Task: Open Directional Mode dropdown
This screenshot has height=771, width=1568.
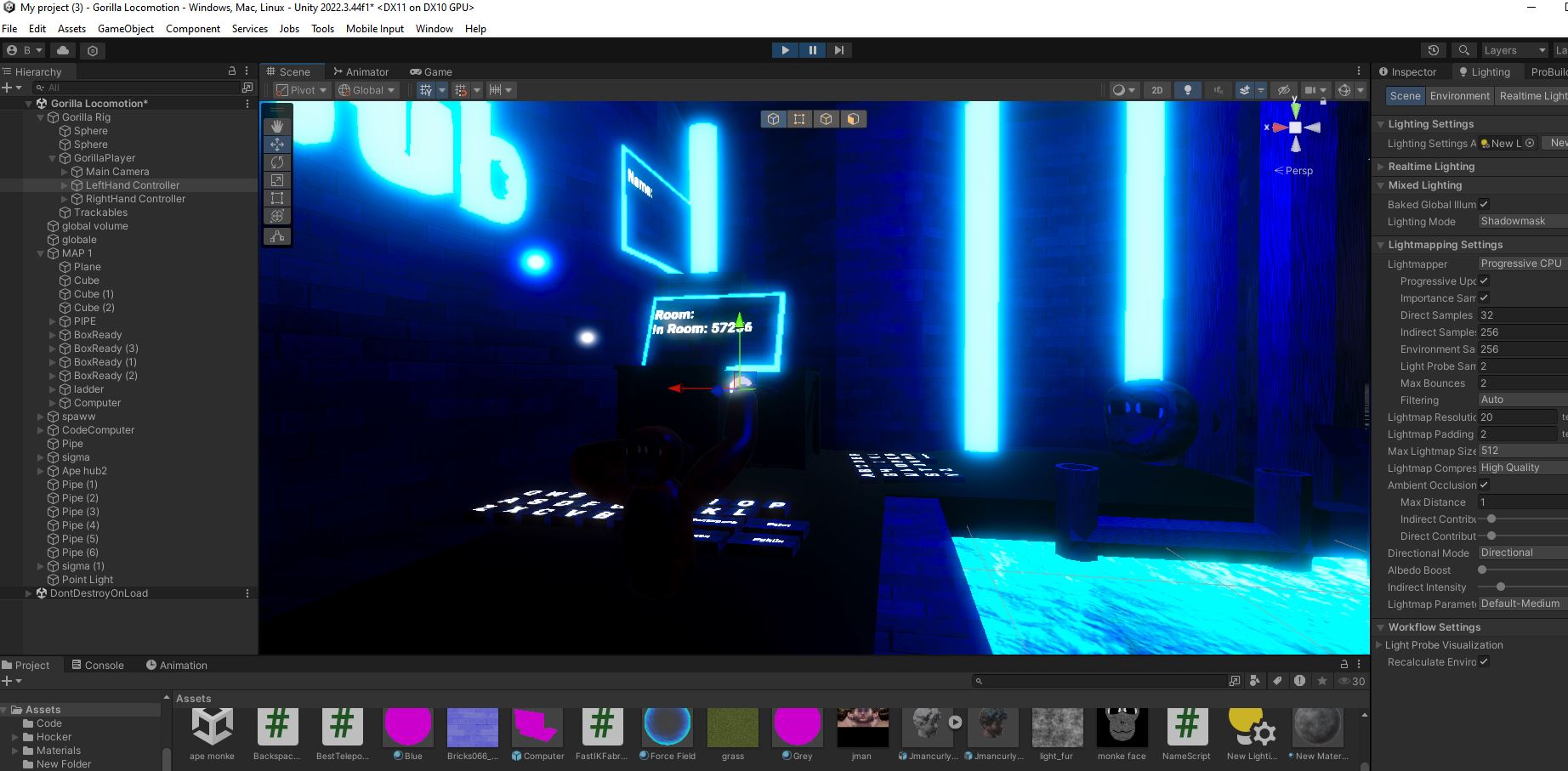Action: (x=1522, y=553)
